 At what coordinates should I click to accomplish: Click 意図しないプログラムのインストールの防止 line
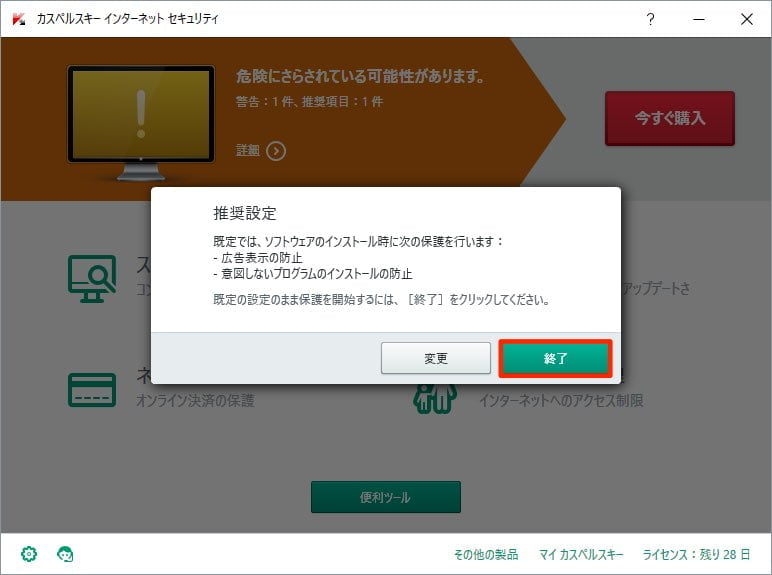click(313, 274)
